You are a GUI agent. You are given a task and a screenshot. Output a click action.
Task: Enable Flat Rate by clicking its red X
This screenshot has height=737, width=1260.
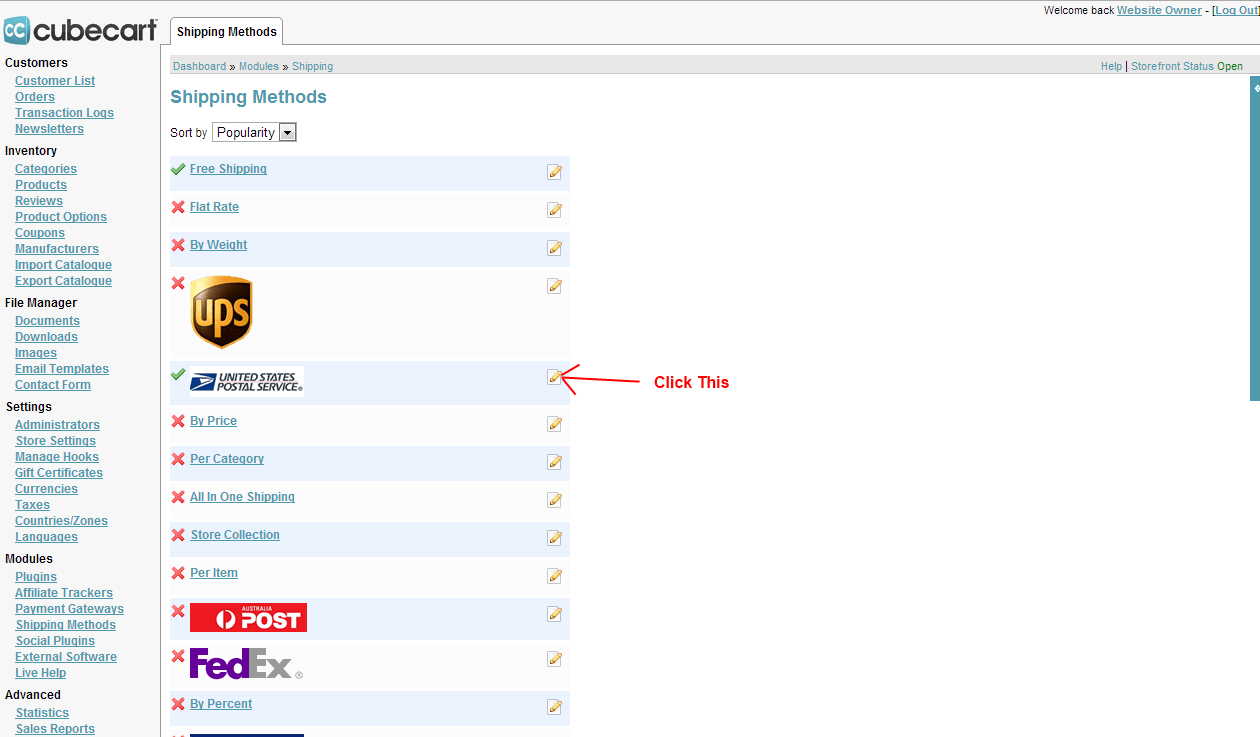pos(178,207)
